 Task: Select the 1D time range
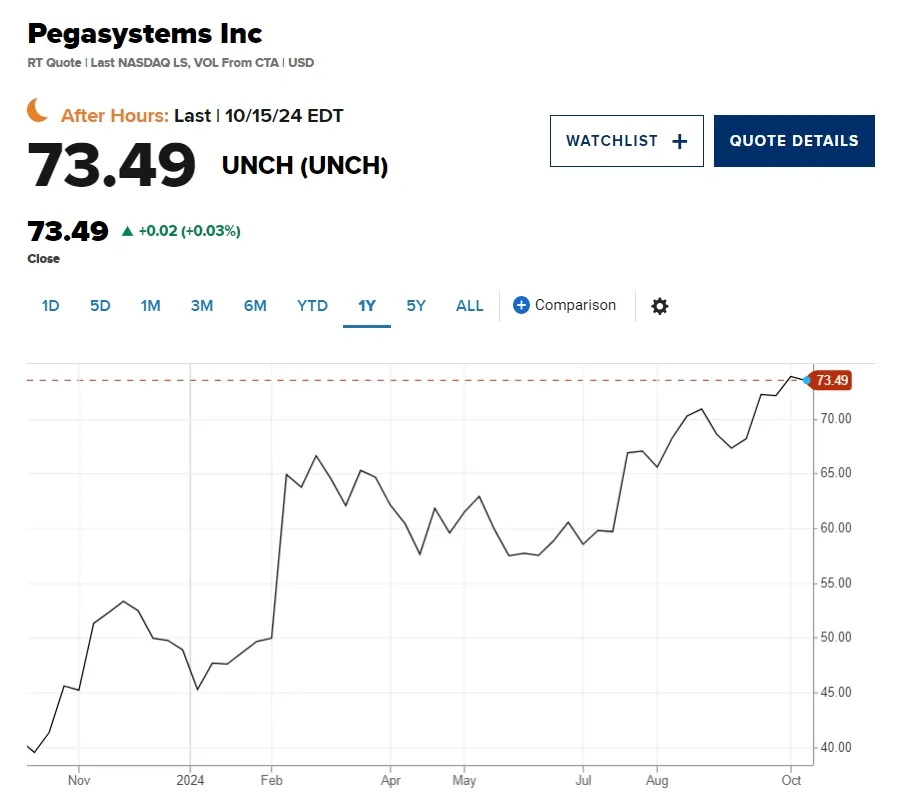click(50, 306)
